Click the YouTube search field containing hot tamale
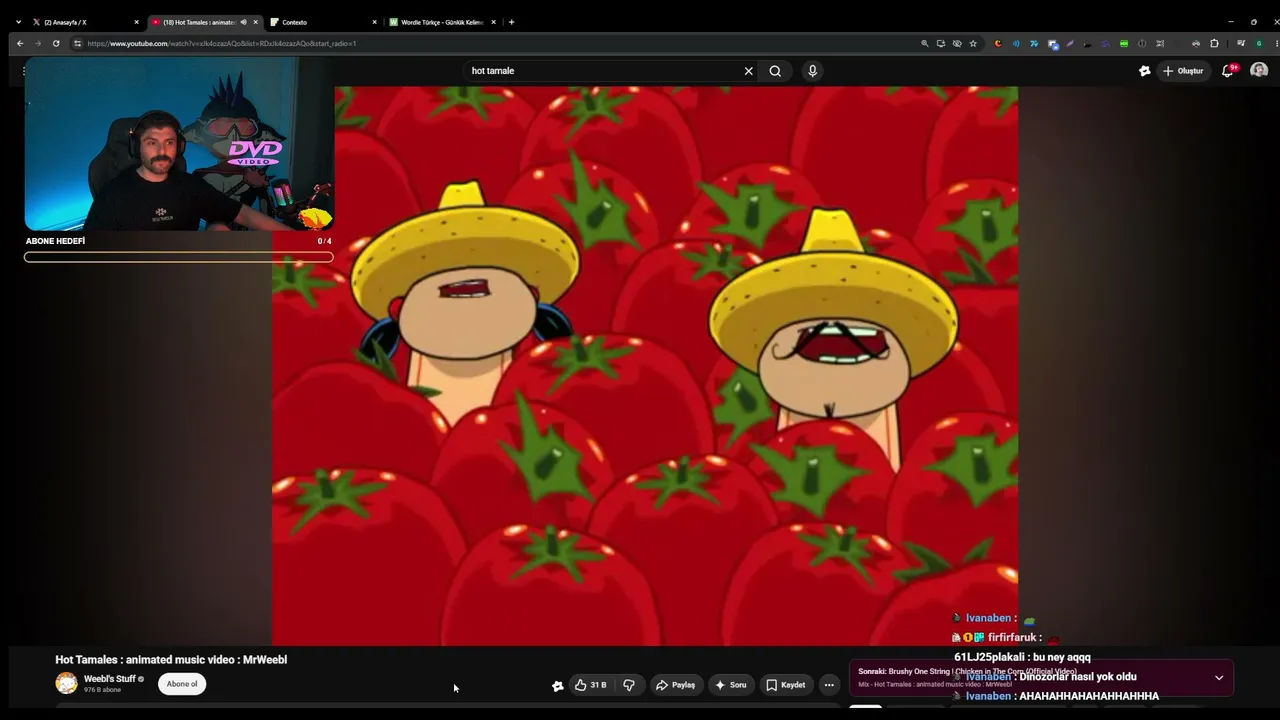Screen dimensions: 1280x720 pyautogui.click(x=604, y=71)
